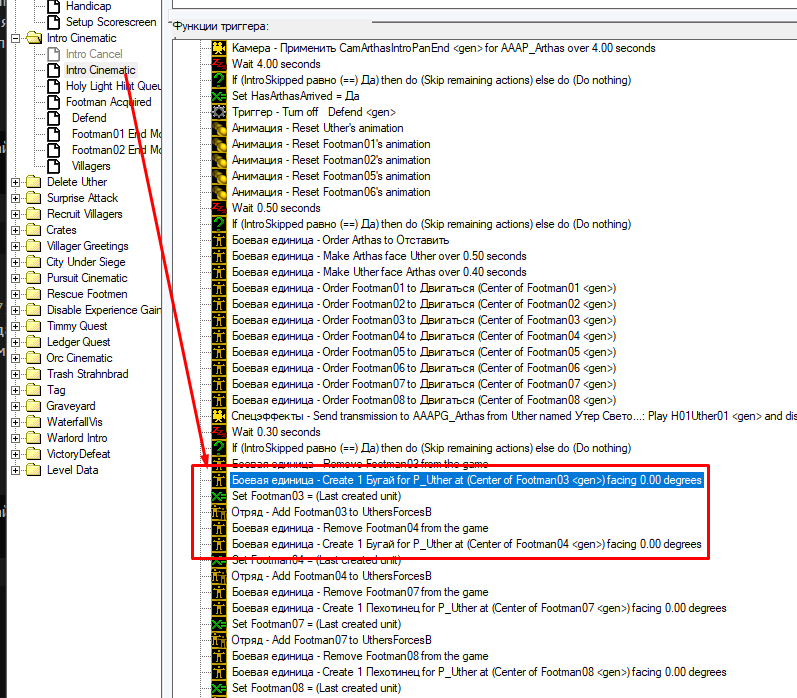Select Order Footman01 to Двигаться action
This screenshot has width=797, height=698.
424,288
